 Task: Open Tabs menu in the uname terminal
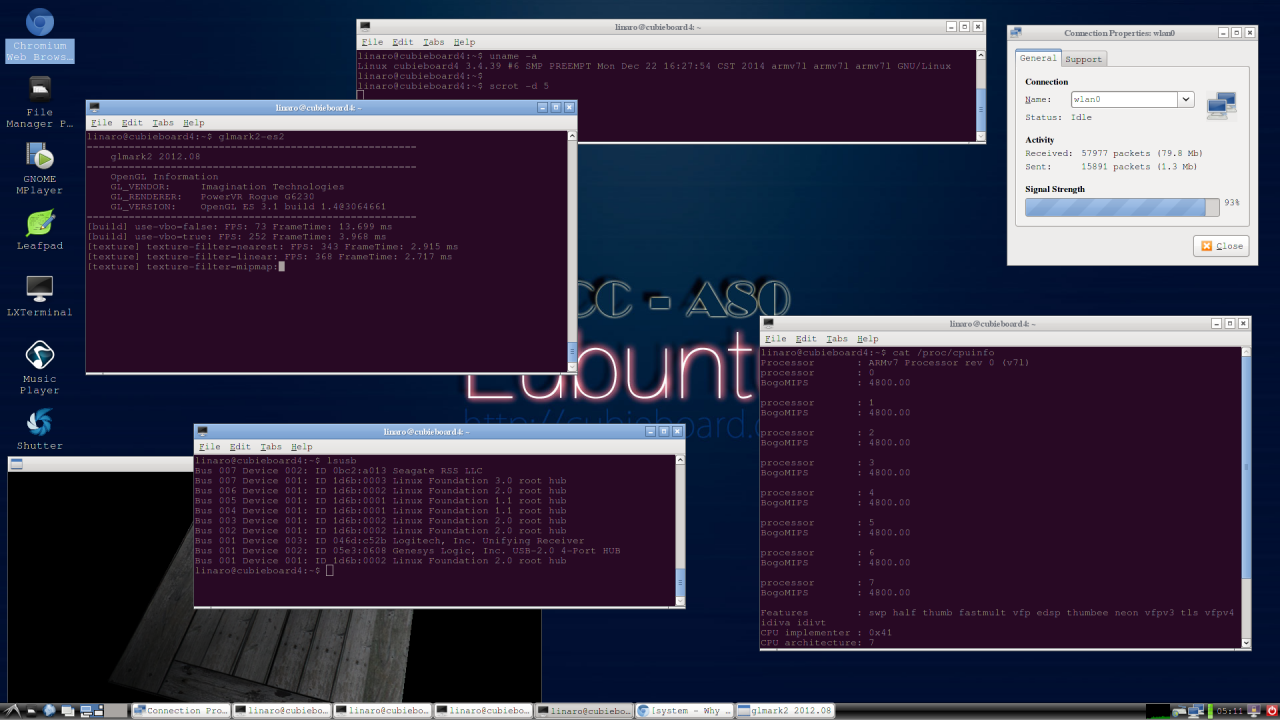(x=433, y=43)
